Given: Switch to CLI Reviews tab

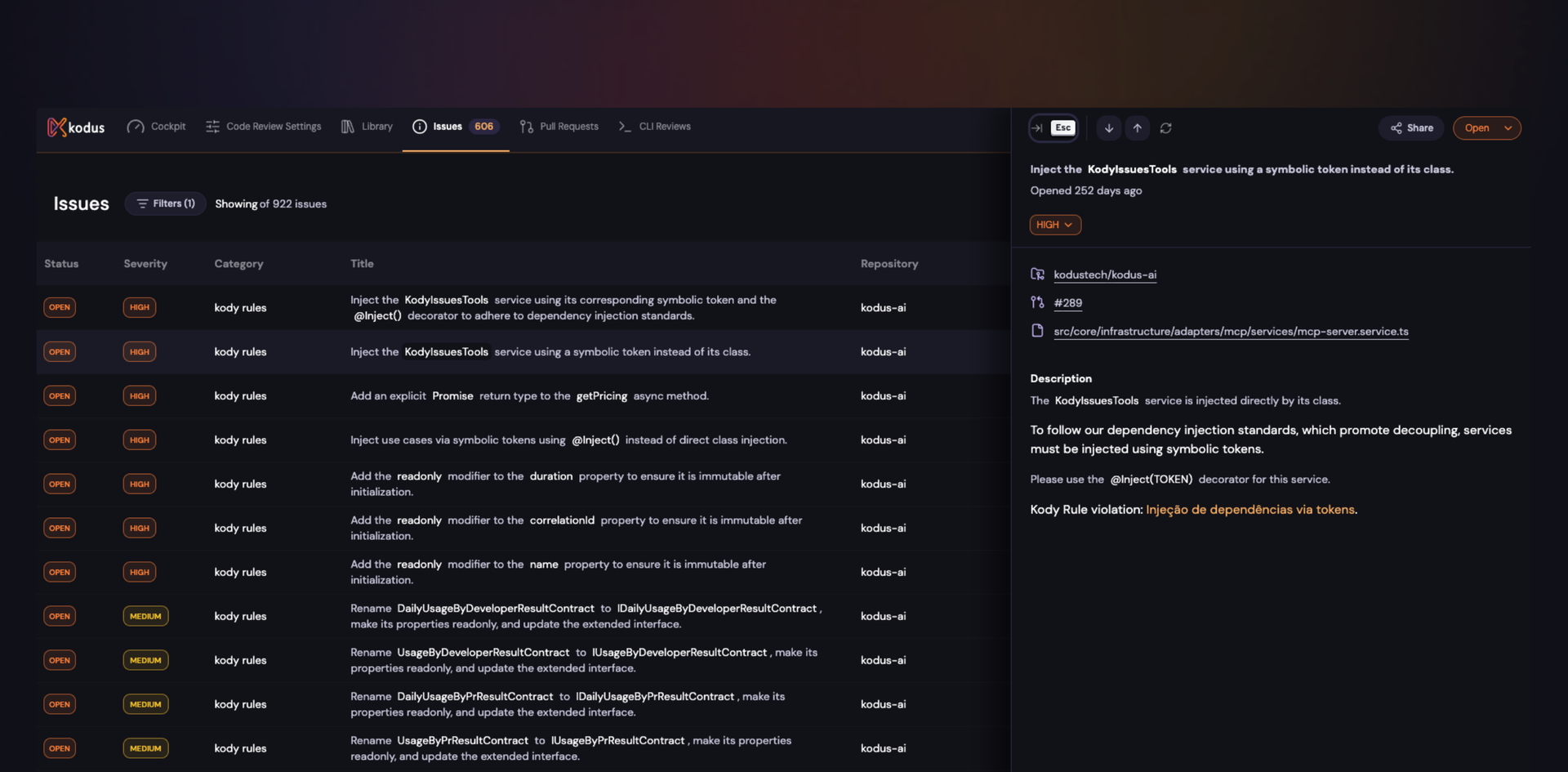Looking at the screenshot, I should tap(654, 127).
